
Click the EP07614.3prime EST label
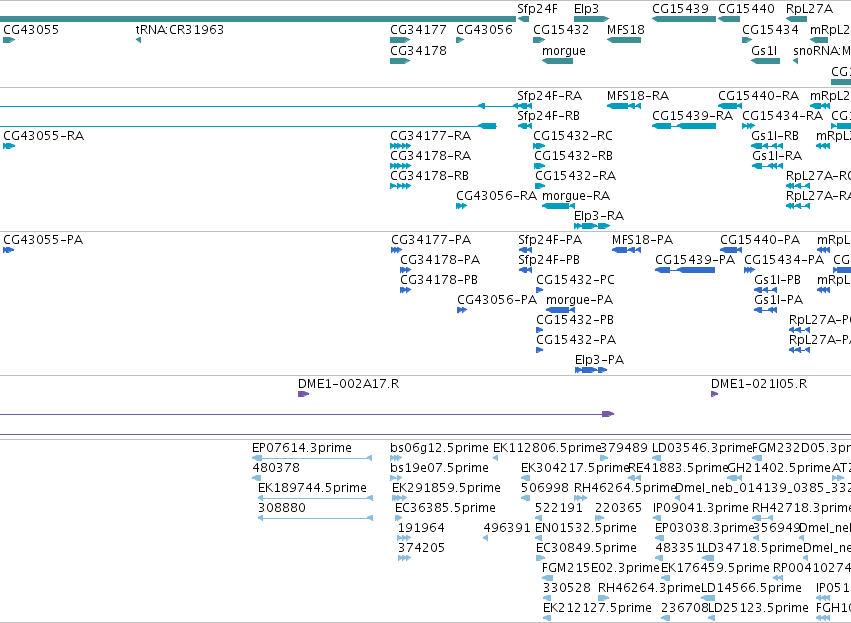(302, 448)
